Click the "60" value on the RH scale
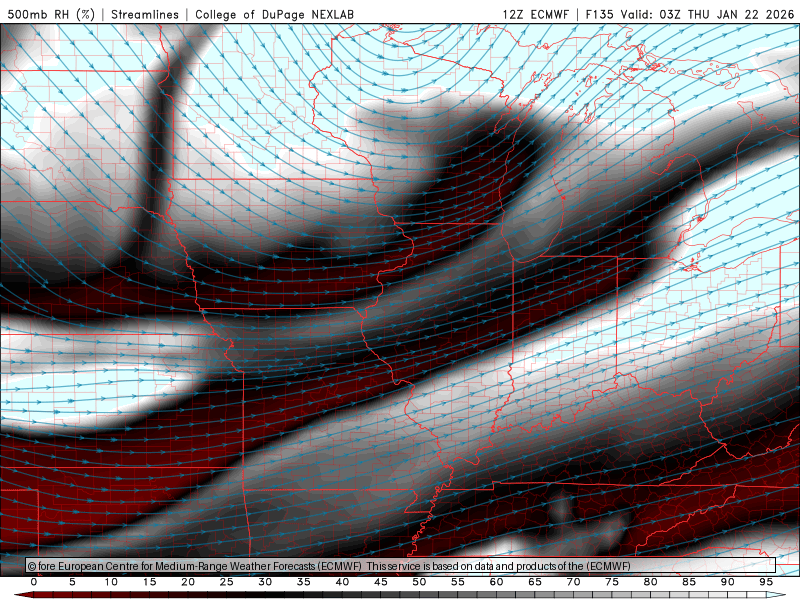 [496, 582]
